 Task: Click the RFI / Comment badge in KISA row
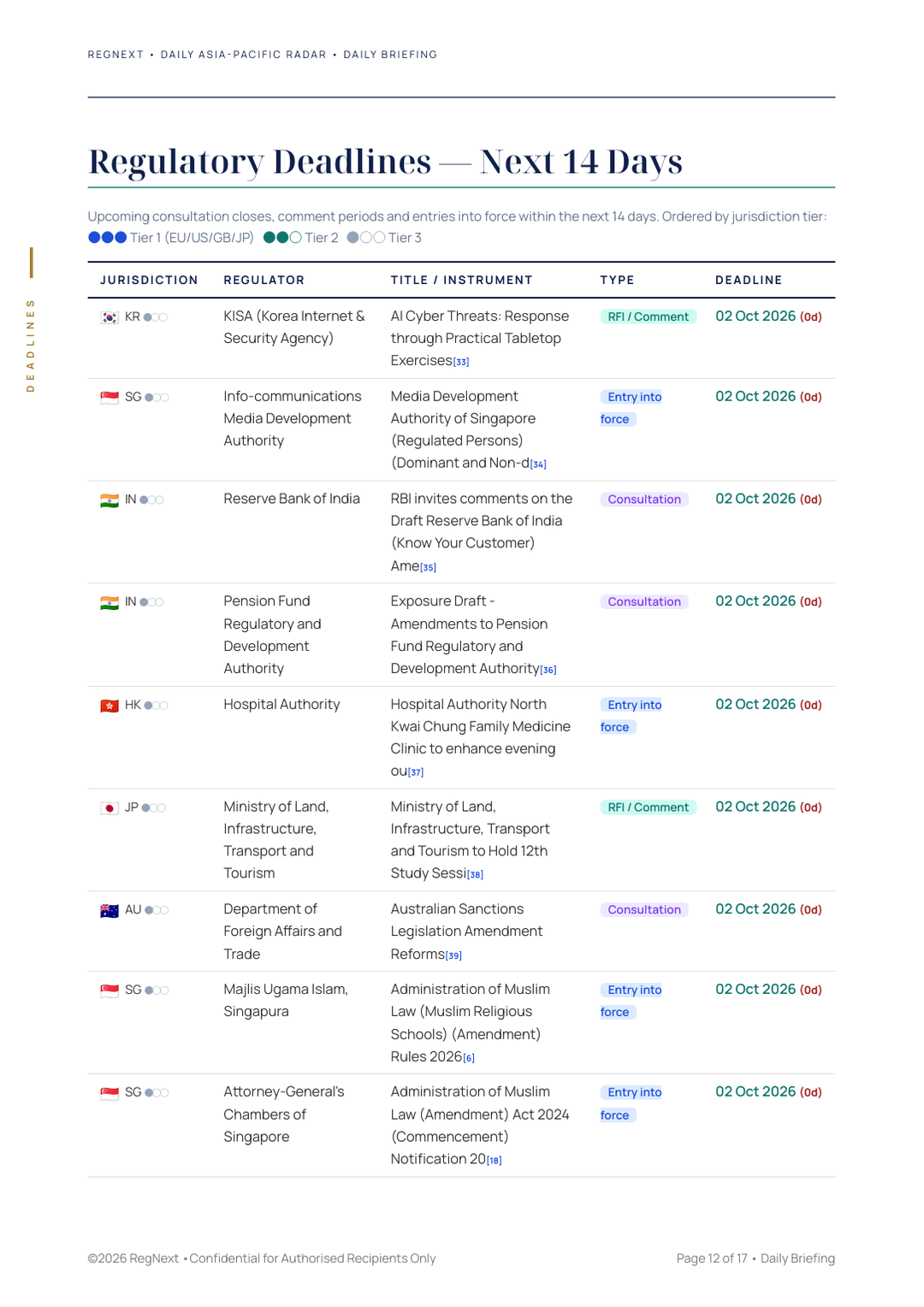(x=649, y=316)
